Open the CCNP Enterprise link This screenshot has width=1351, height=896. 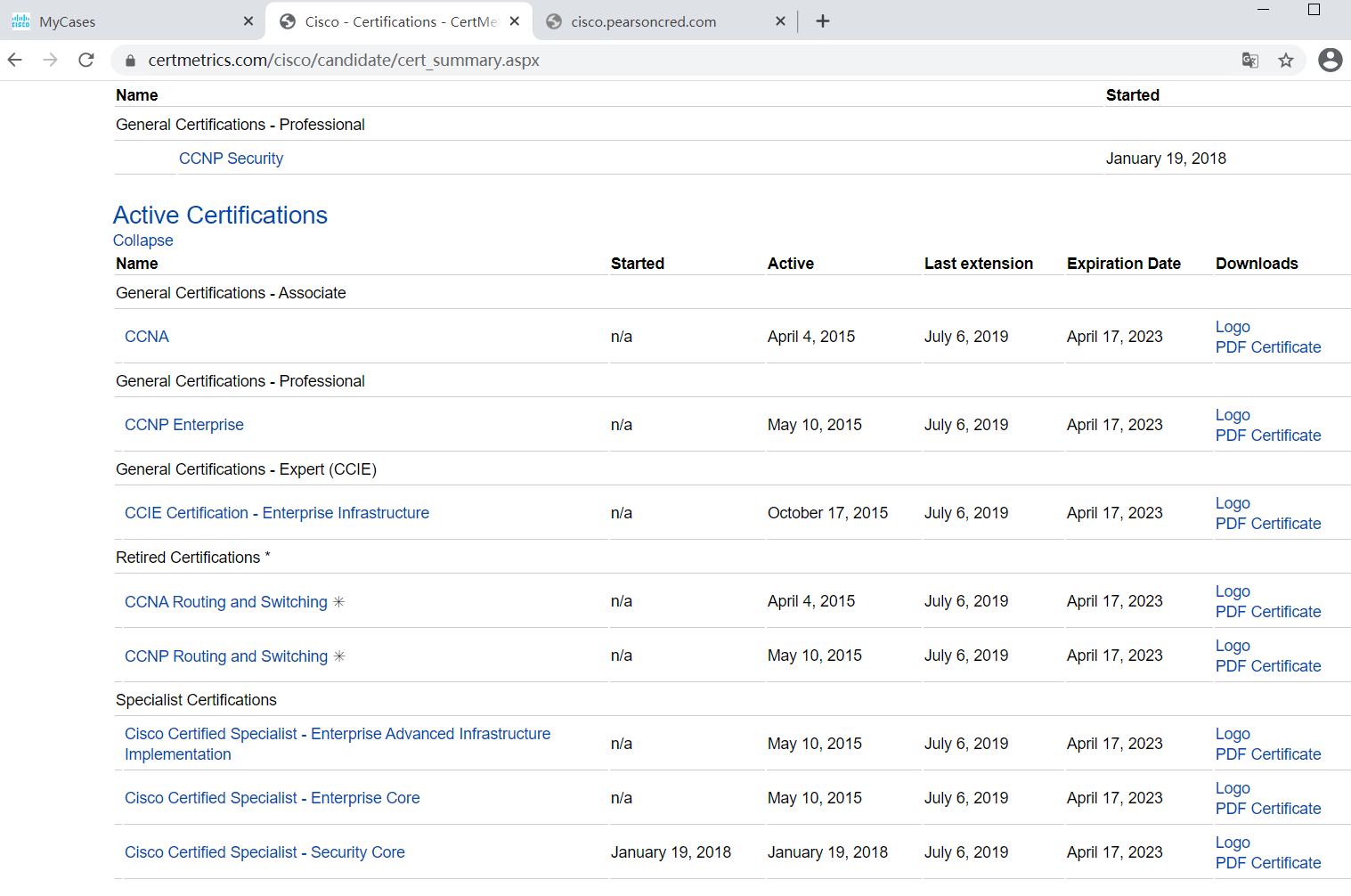pyautogui.click(x=184, y=425)
